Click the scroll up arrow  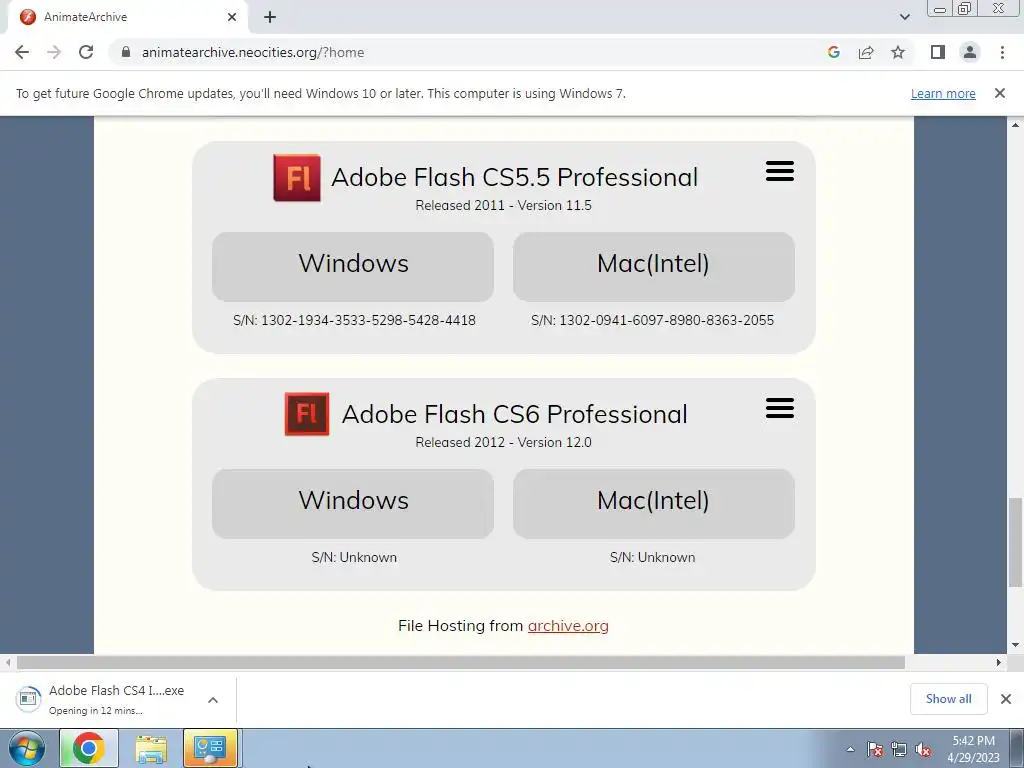[1015, 124]
